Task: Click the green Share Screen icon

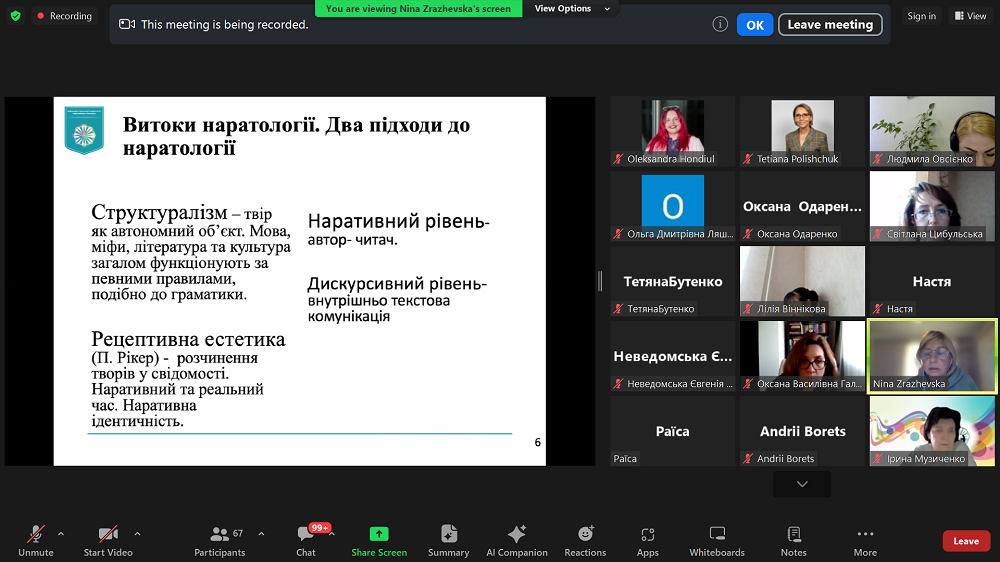Action: [379, 534]
